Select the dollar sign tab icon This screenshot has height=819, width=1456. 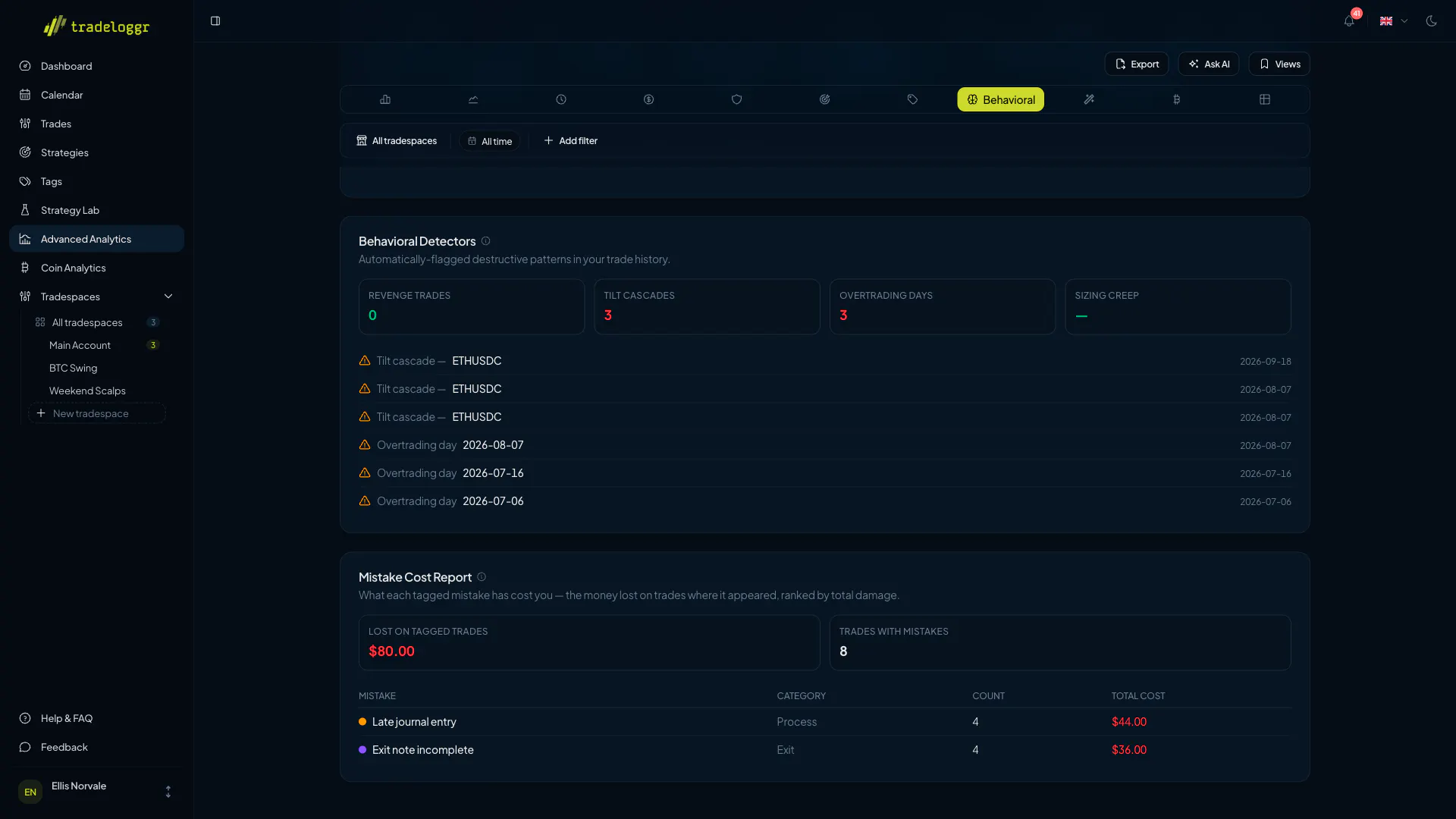pos(649,99)
